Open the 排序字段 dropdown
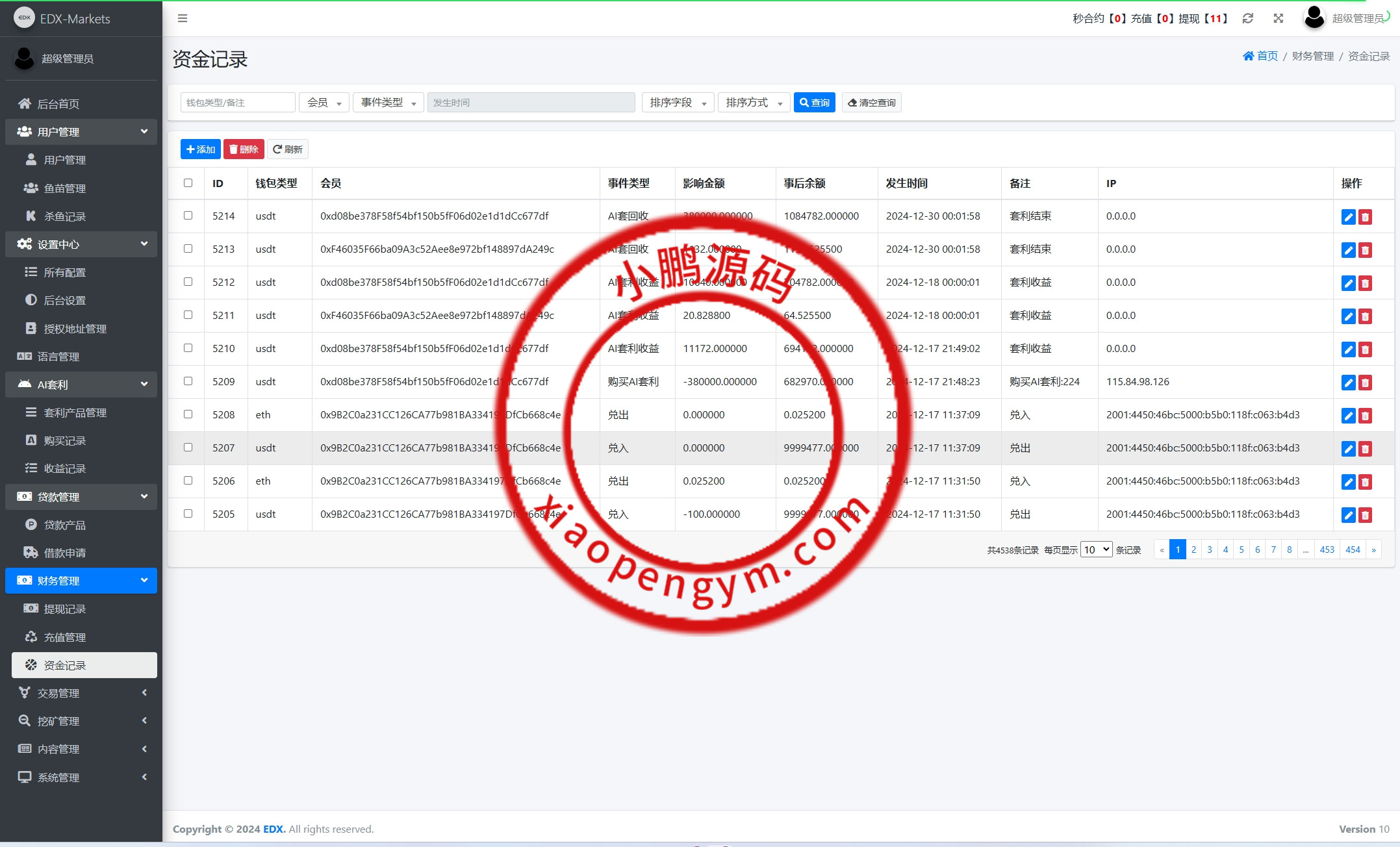1400x847 pixels. pos(678,103)
